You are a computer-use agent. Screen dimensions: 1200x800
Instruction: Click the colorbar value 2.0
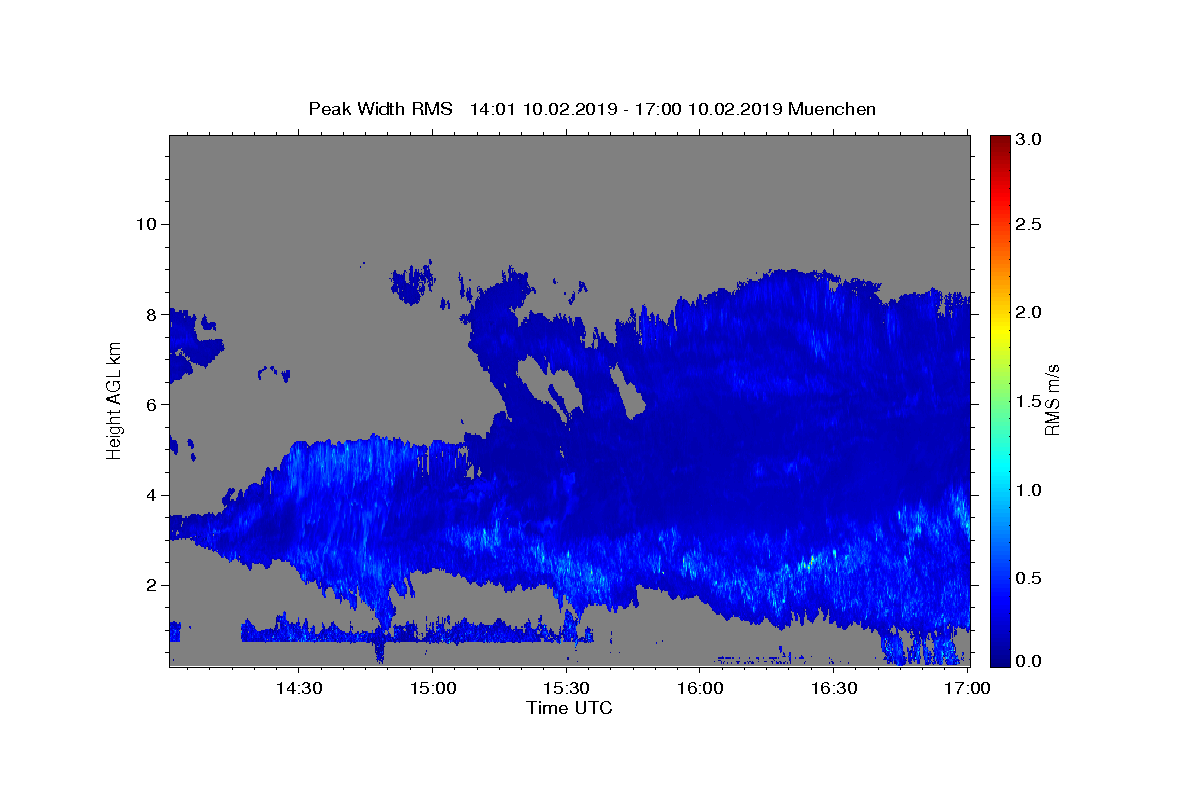point(1030,312)
